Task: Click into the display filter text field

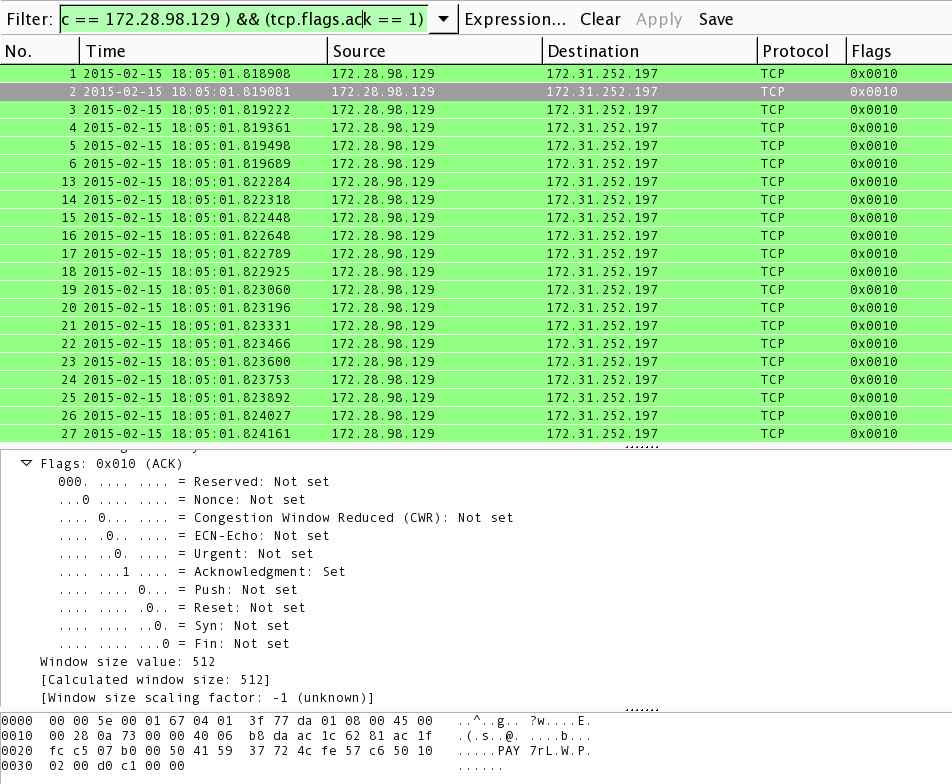Action: [244, 19]
